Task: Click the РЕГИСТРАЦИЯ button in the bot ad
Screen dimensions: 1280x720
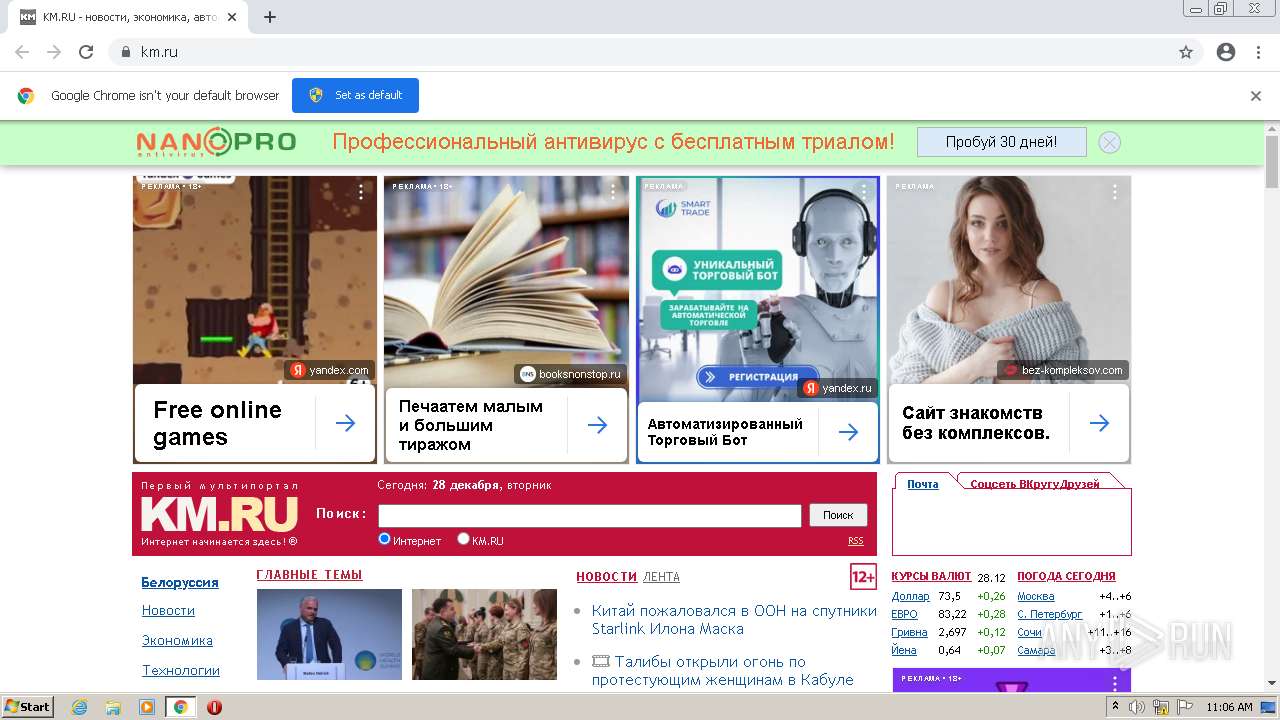Action: click(757, 377)
